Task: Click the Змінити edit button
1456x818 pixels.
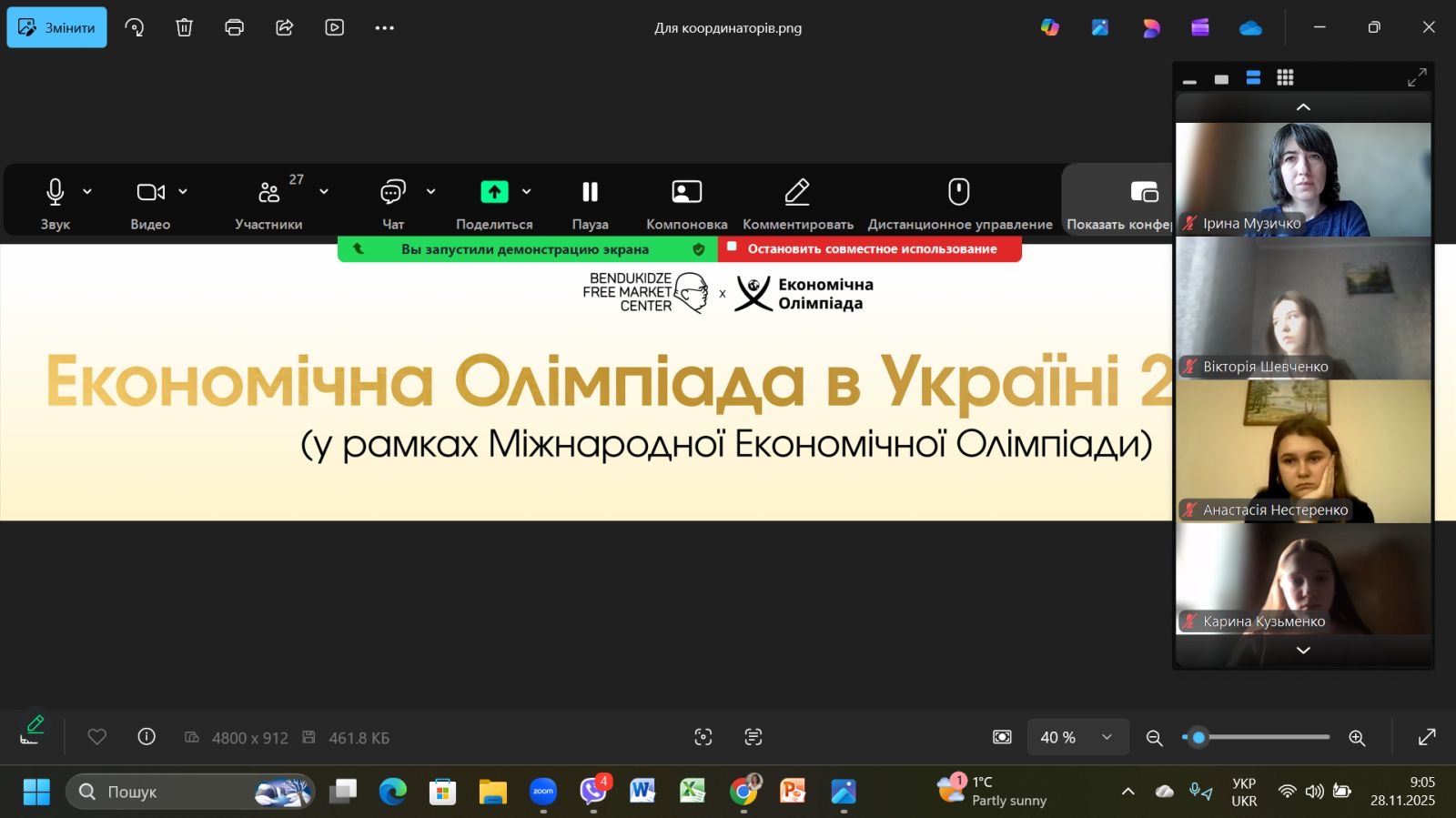Action: point(56,27)
